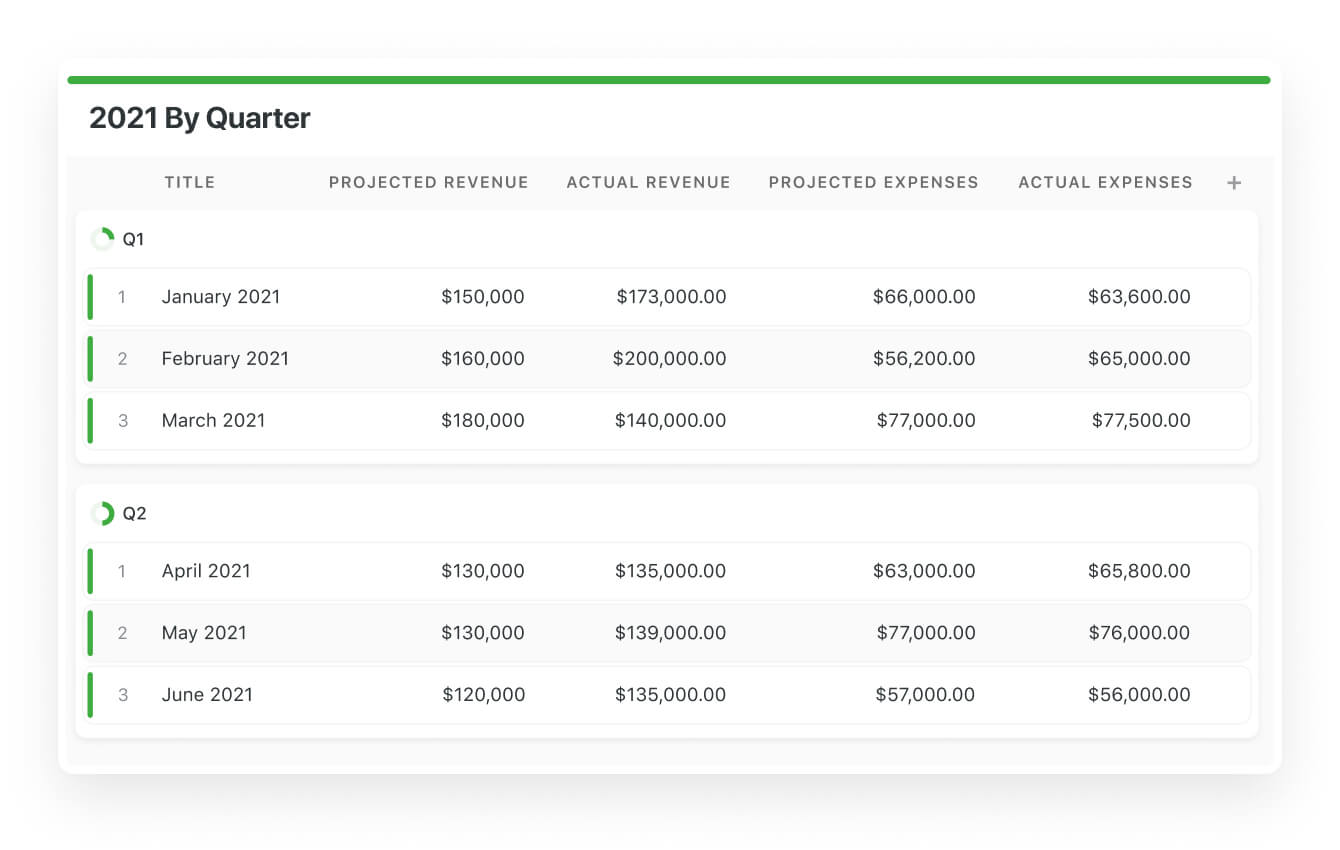Select the Projected Expenses column header
1340x850 pixels.
click(873, 182)
